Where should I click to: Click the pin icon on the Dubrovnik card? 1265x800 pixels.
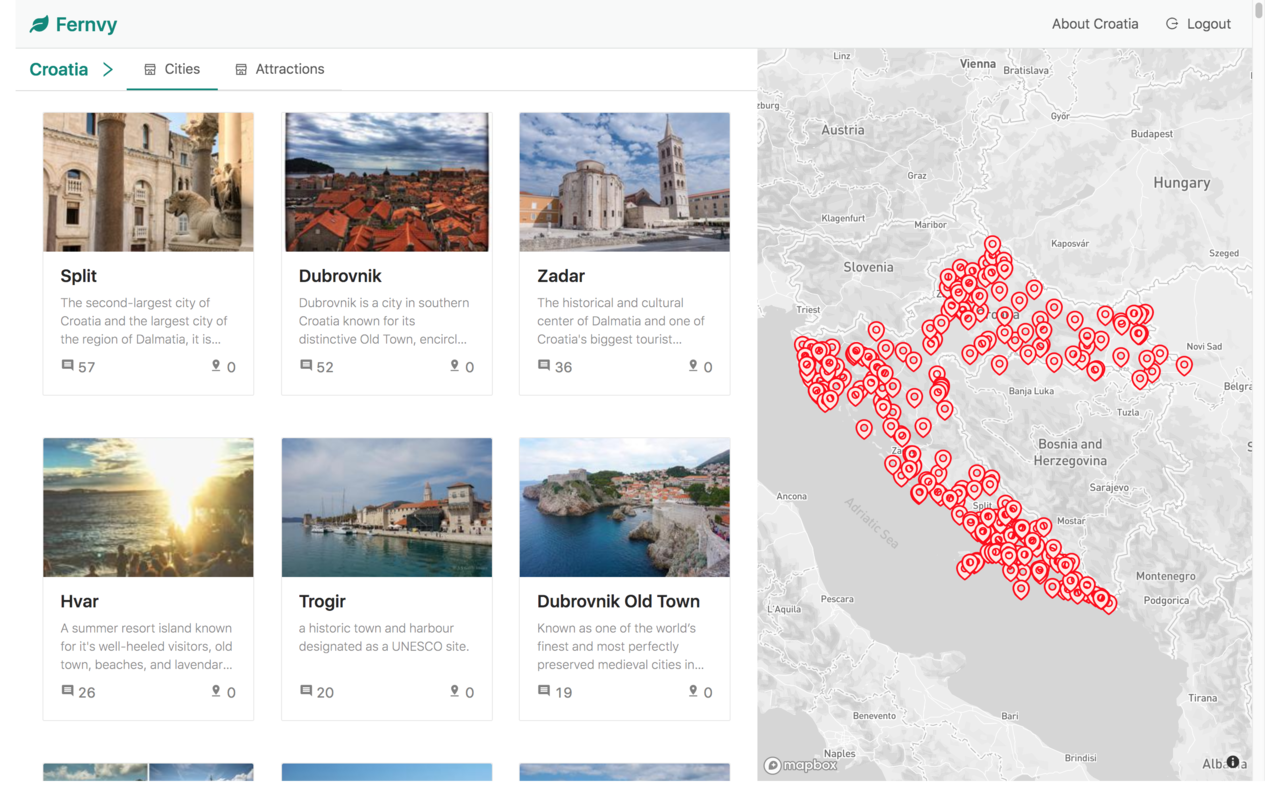pos(453,366)
